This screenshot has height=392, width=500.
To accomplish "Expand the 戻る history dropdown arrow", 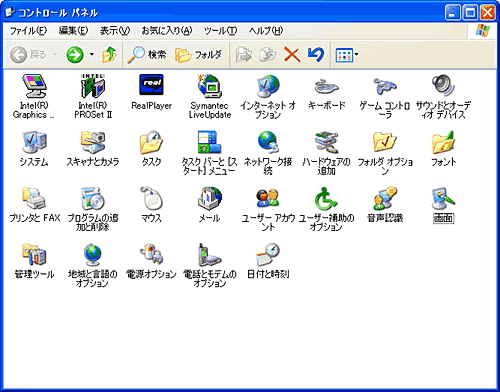I will coord(55,55).
